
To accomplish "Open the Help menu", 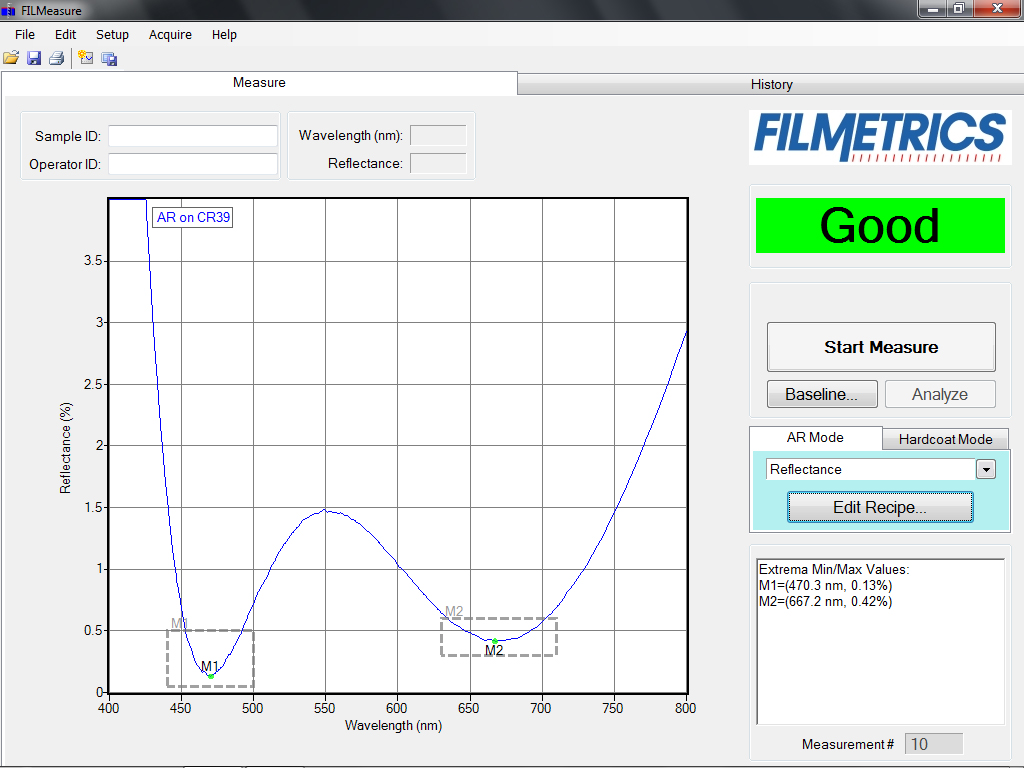I will [x=224, y=35].
